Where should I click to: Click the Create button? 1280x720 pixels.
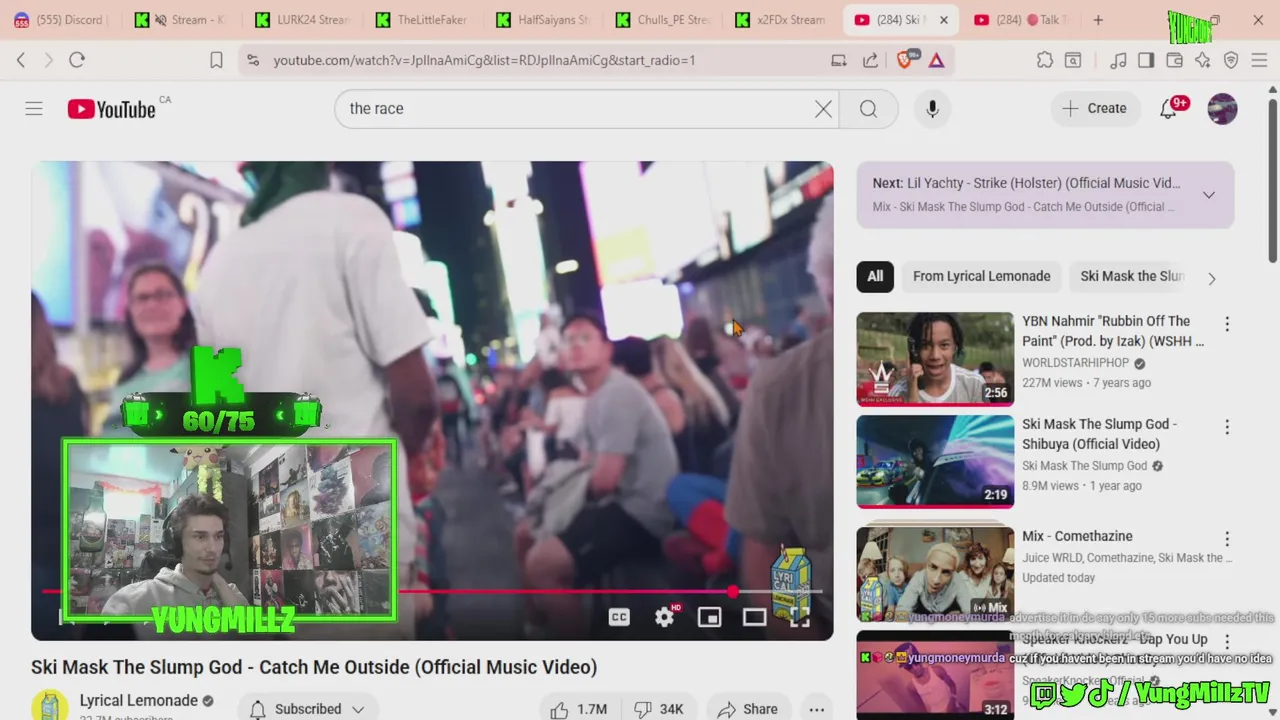[x=1094, y=108]
